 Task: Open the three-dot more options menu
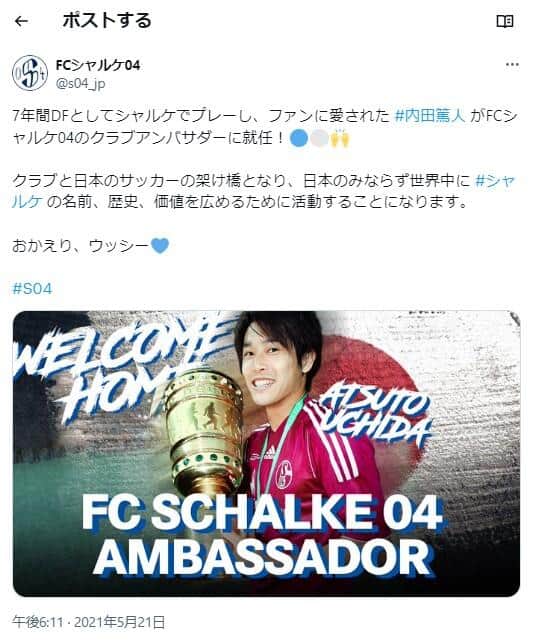tap(512, 64)
